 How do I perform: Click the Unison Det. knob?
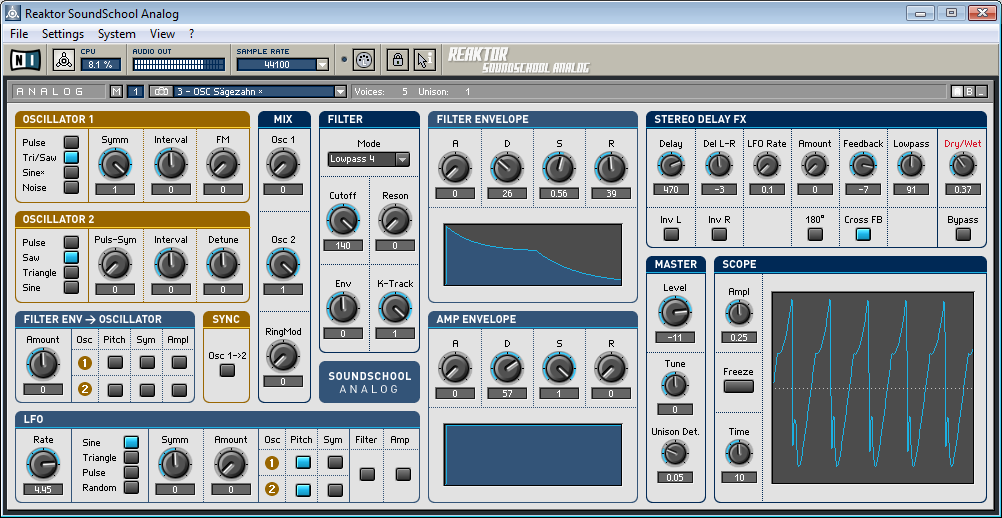pos(674,453)
